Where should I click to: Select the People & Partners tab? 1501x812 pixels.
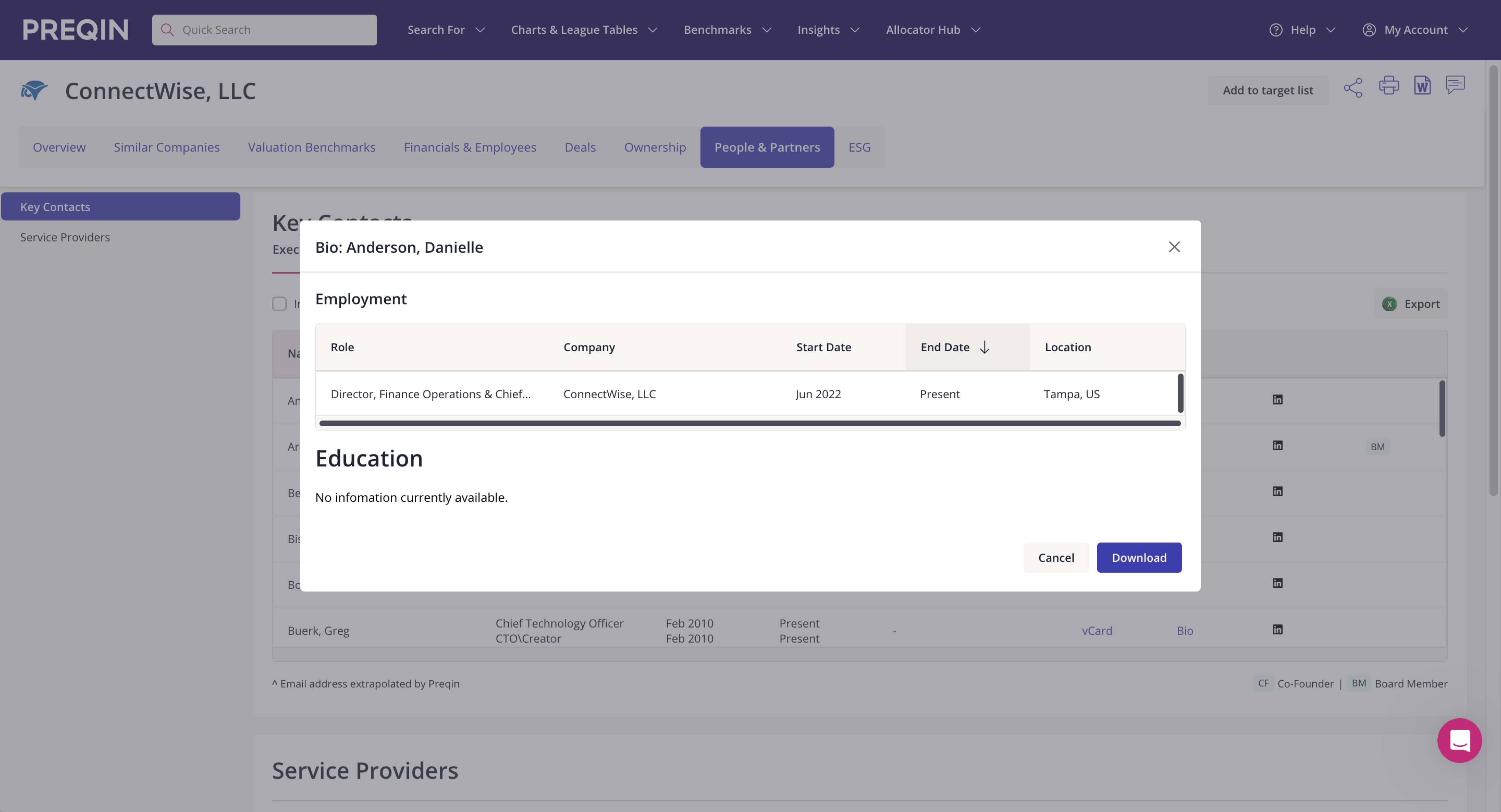coord(767,147)
